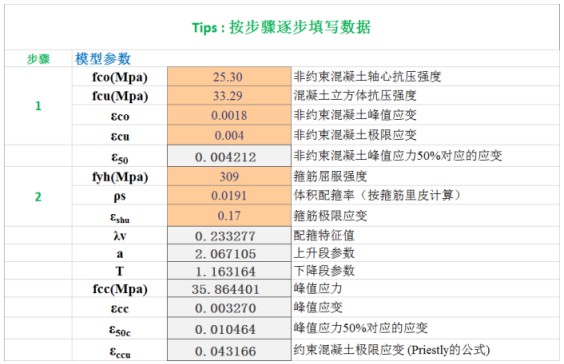564x364 pixels.
Task: Select the fyh input cell 309
Action: coord(229,176)
